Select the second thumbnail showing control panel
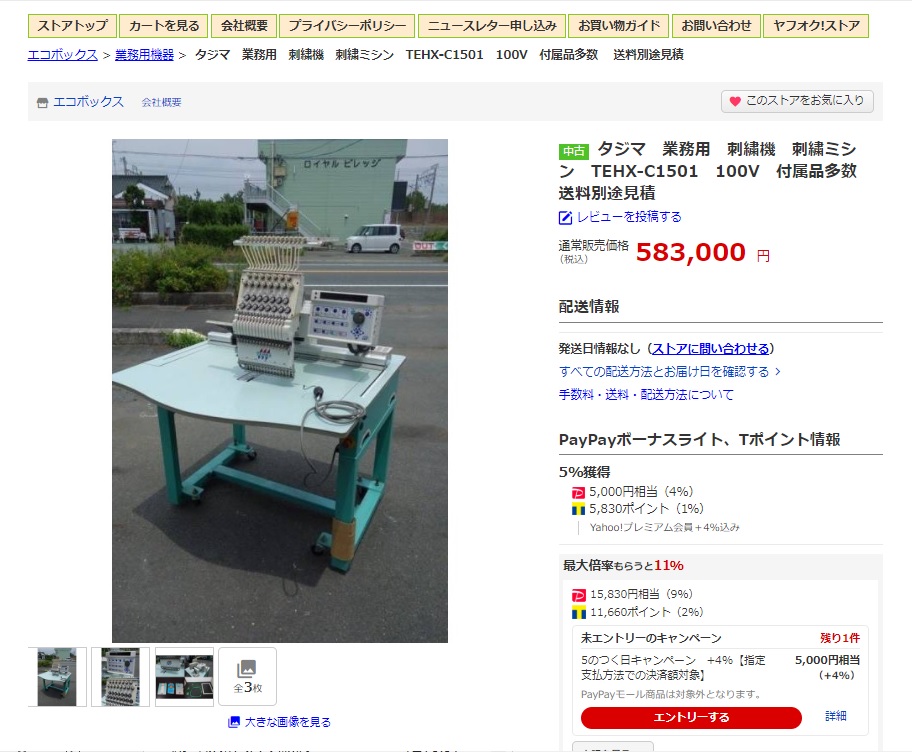 point(120,677)
